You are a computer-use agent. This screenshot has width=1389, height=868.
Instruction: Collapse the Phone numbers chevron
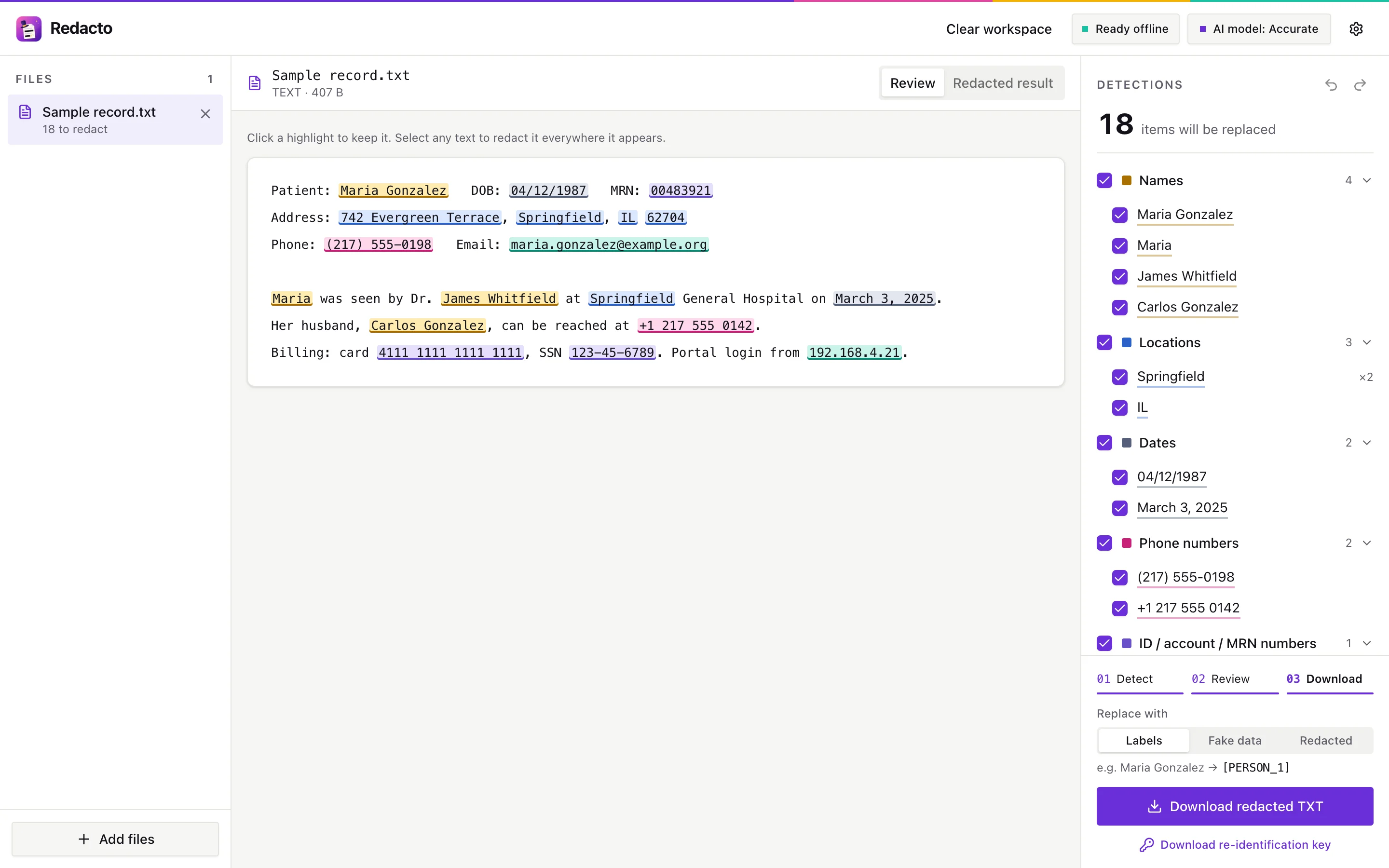pos(1367,543)
